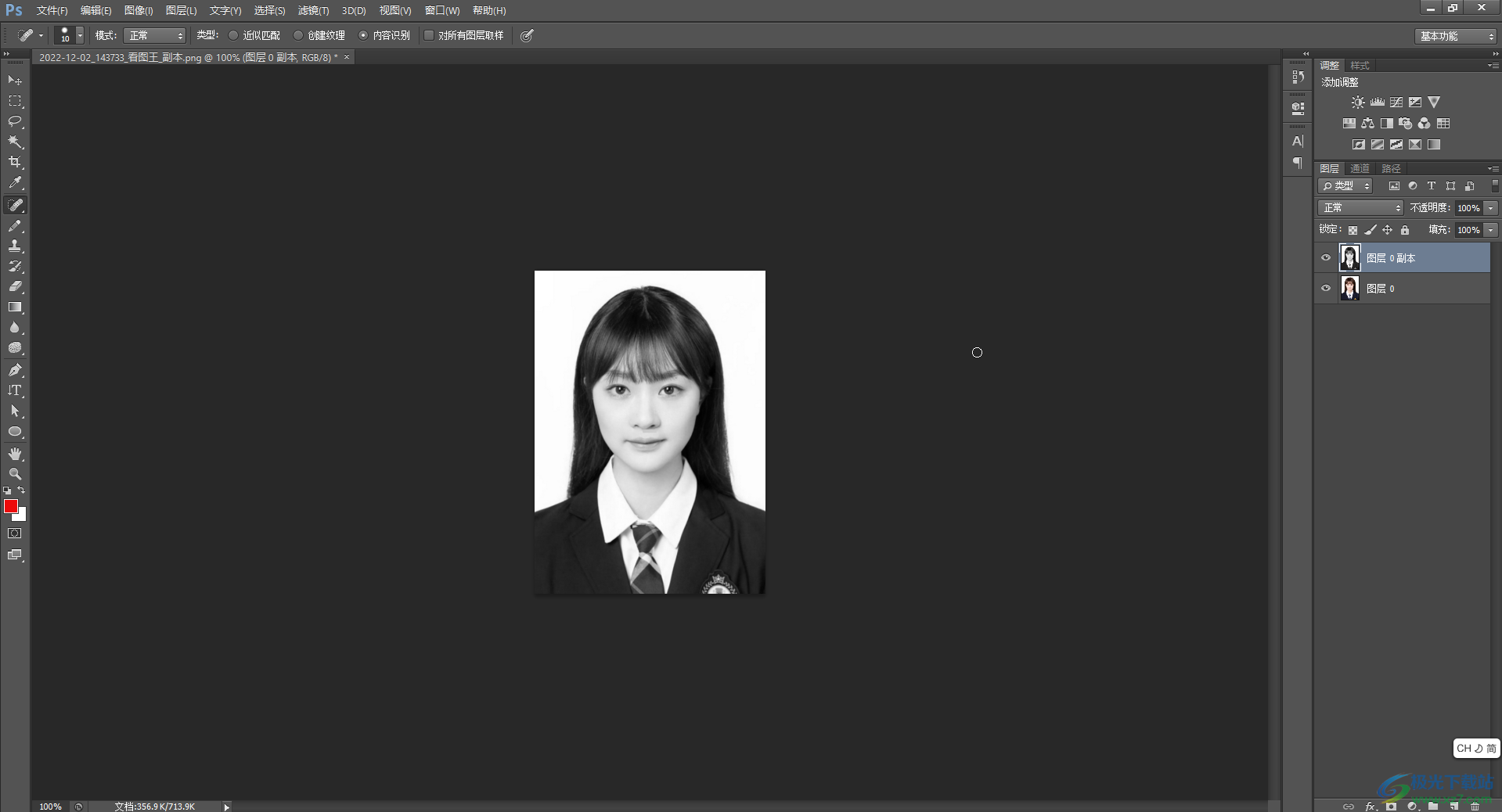Select the Type tool

click(x=15, y=390)
